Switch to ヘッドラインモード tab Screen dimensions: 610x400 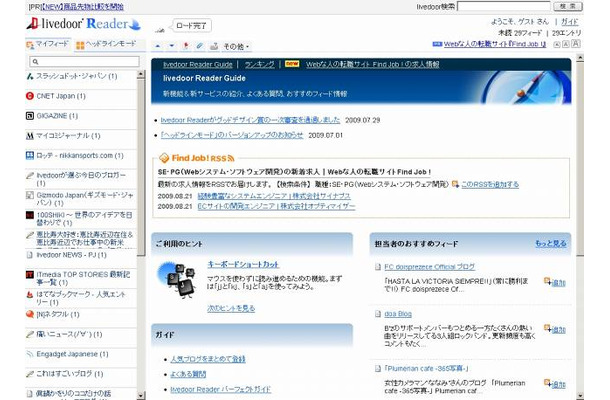tap(106, 44)
